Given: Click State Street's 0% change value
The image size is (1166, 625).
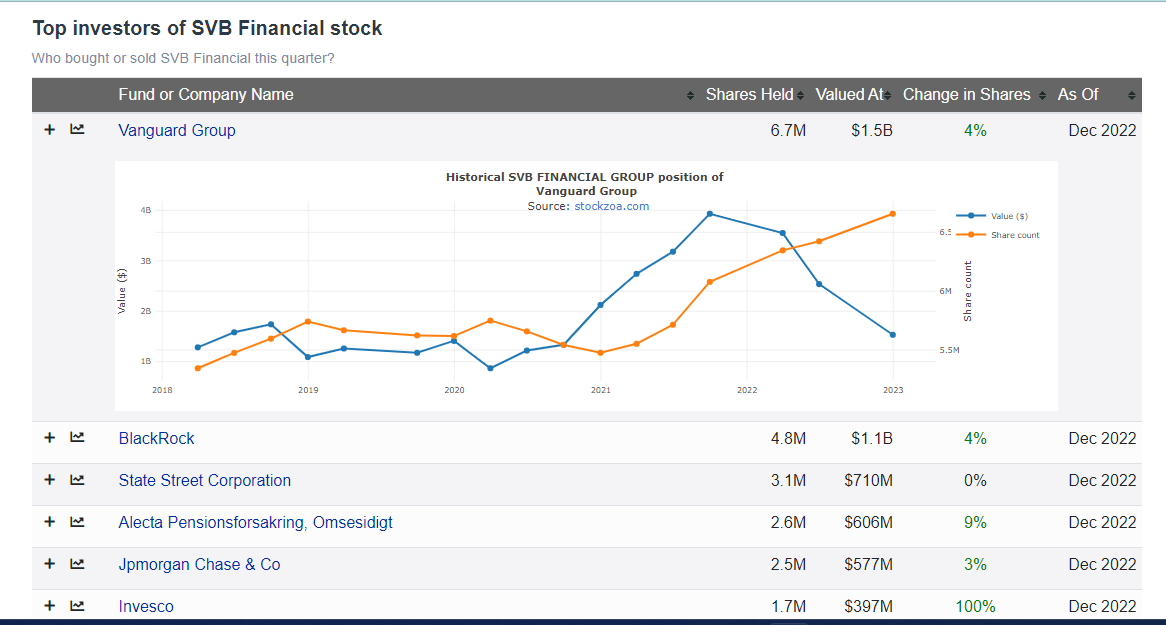Looking at the screenshot, I should tap(975, 481).
